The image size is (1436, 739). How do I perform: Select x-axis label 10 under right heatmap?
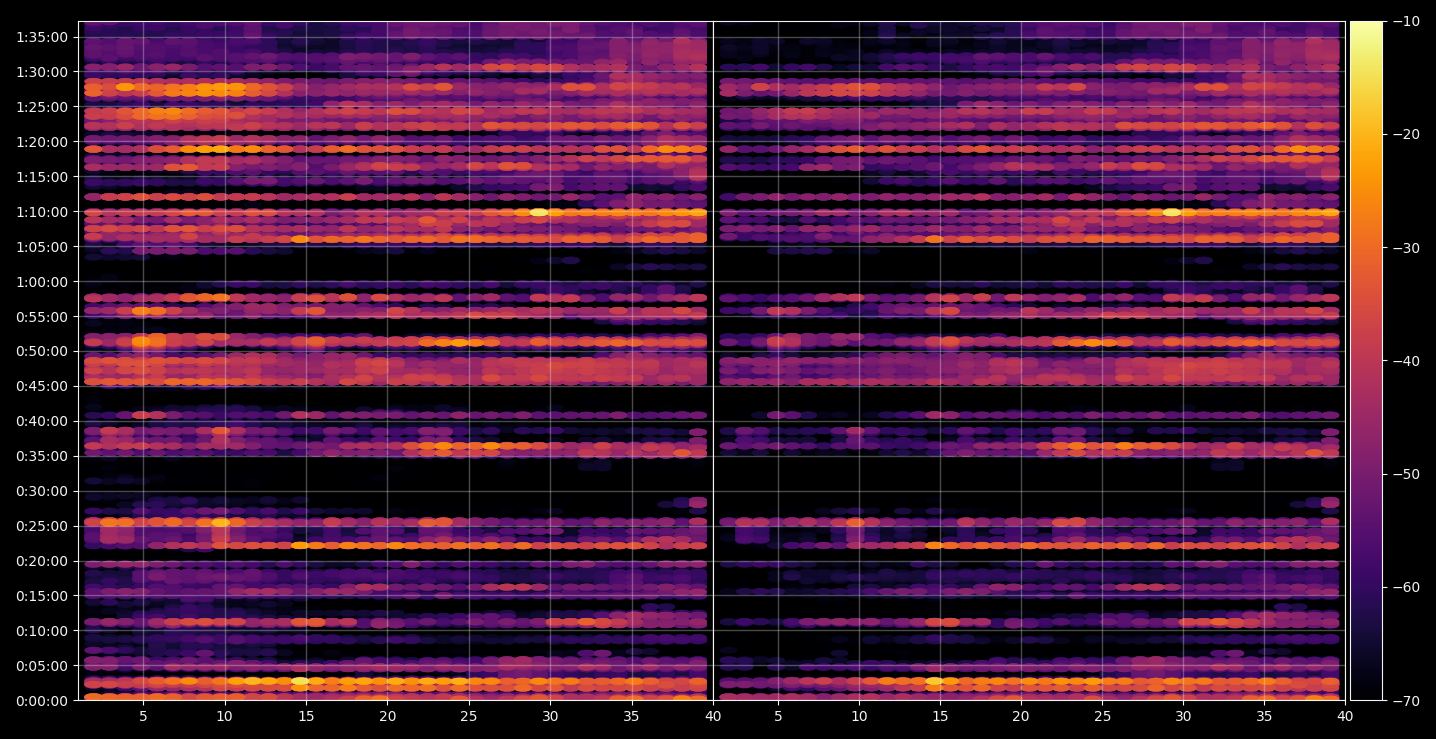[x=858, y=717]
